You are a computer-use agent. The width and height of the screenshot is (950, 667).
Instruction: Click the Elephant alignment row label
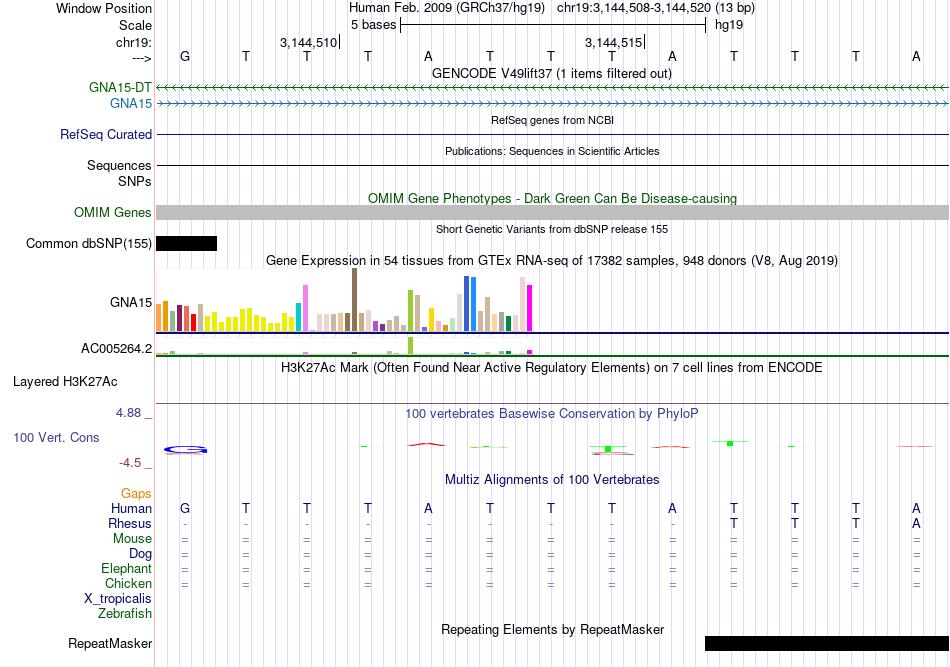(x=126, y=568)
